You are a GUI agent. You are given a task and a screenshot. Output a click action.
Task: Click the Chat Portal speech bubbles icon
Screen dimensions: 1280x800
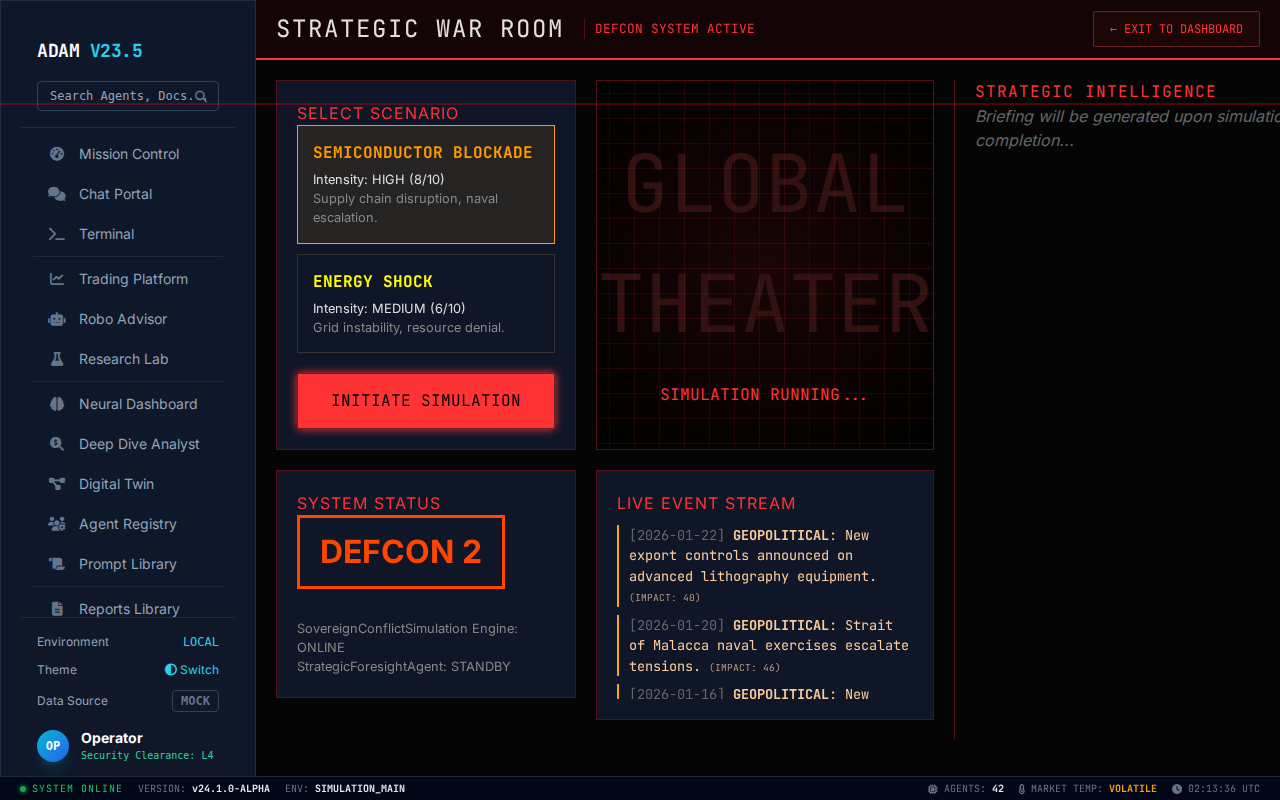pyautogui.click(x=57, y=194)
